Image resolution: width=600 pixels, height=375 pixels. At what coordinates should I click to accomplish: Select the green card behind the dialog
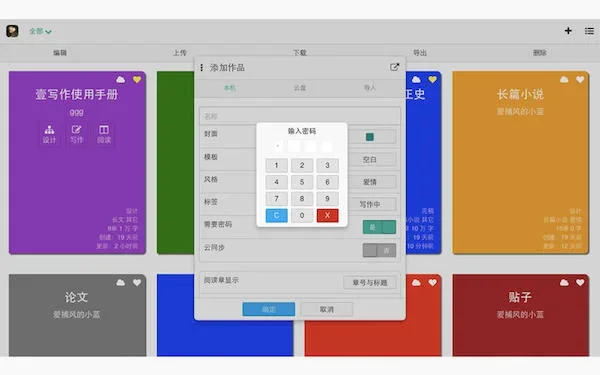(175, 163)
